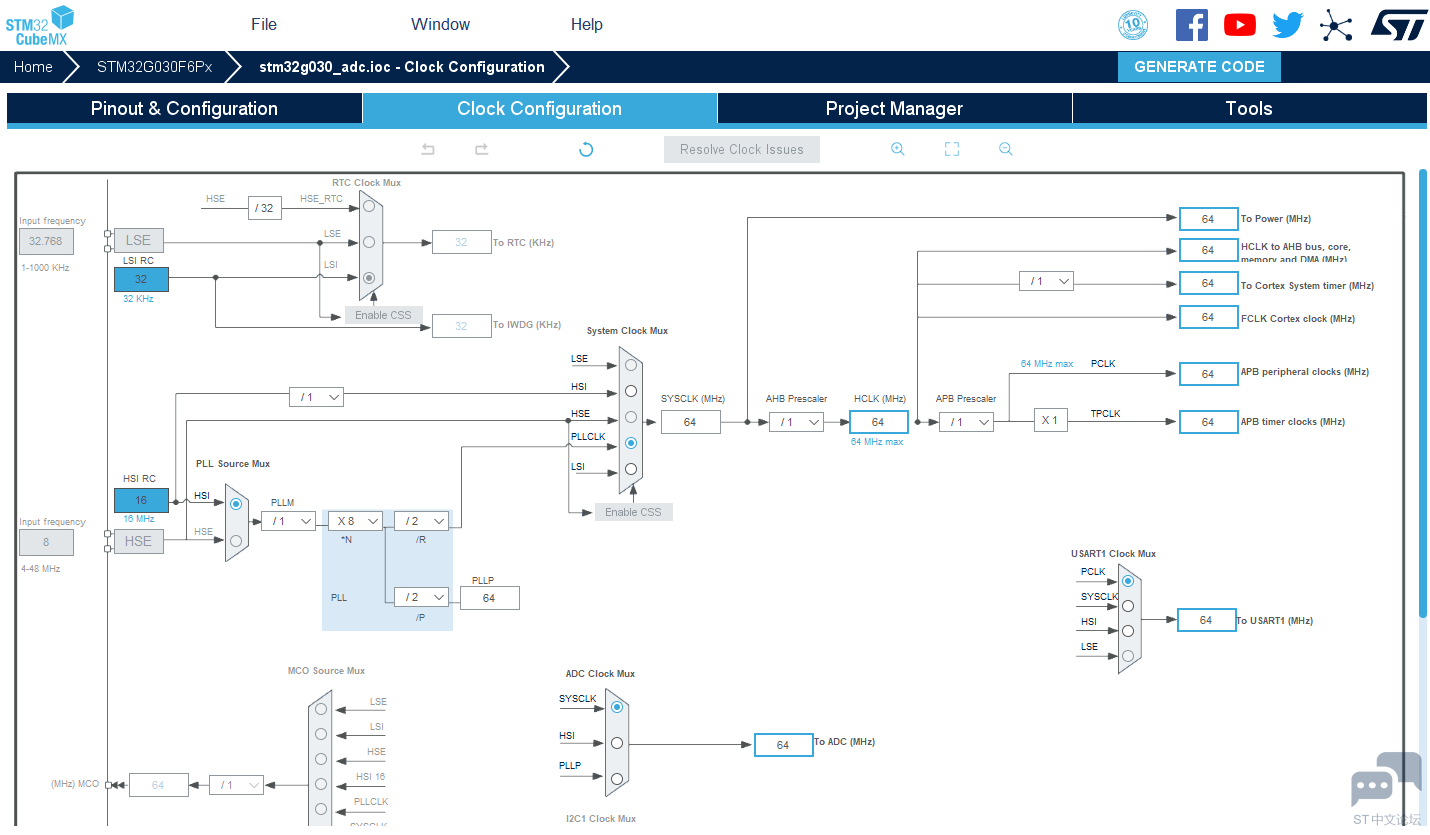Select HSE_RTC in the RTC Clock Mux
This screenshot has height=835, width=1430.
[x=369, y=206]
